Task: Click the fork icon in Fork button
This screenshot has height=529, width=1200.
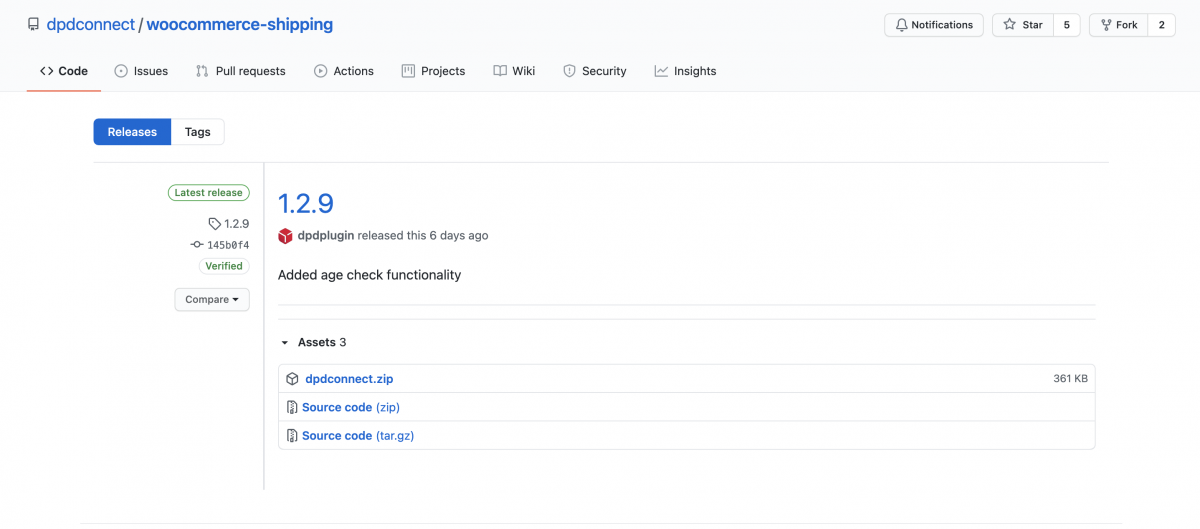Action: point(1107,25)
